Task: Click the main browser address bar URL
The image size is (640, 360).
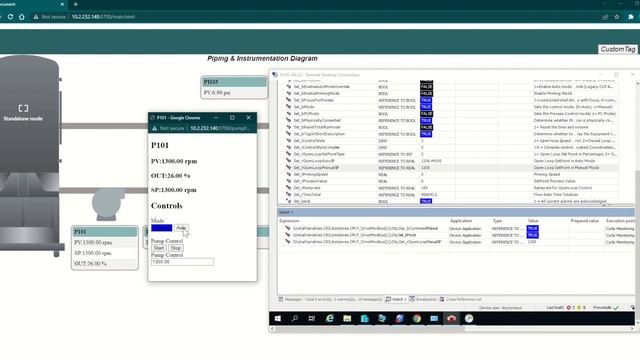Action: (x=103, y=17)
